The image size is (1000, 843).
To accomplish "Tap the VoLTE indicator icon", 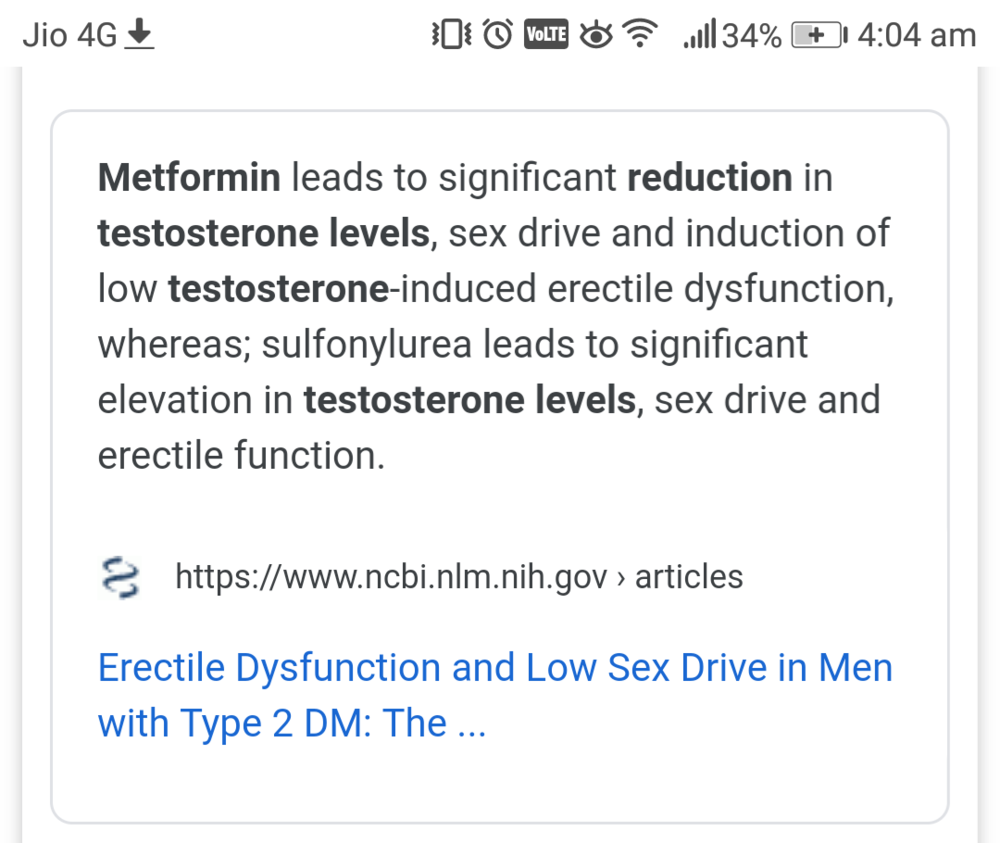I will coord(546,36).
